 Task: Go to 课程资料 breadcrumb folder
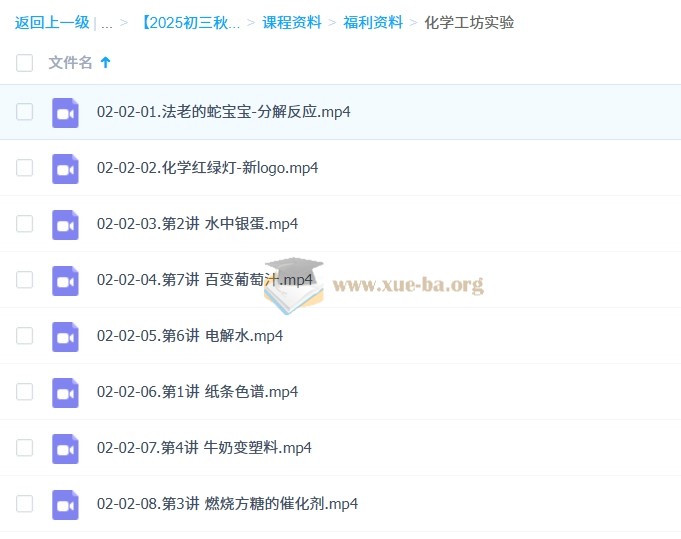click(291, 22)
